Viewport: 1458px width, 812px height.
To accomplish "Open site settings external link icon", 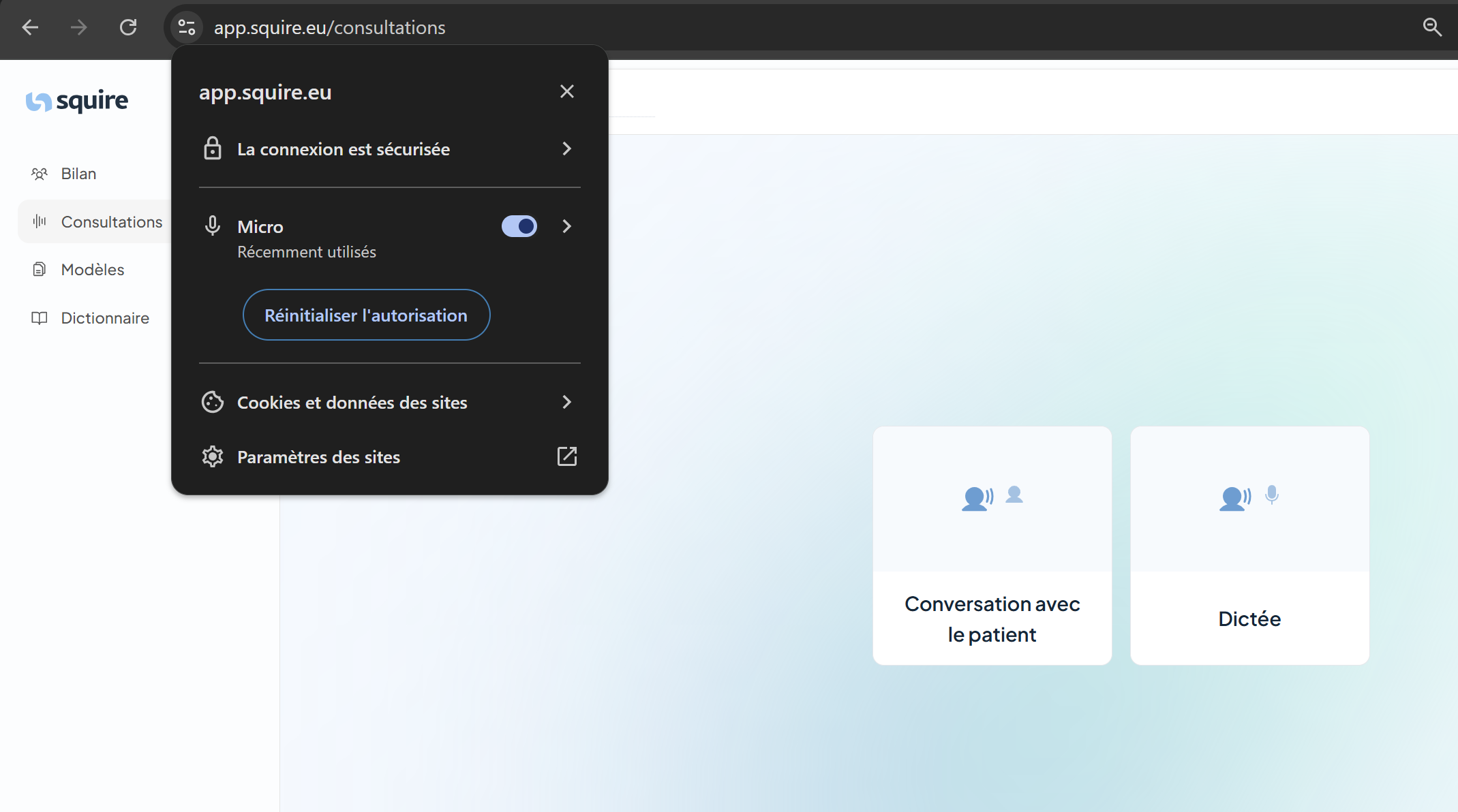I will click(566, 456).
